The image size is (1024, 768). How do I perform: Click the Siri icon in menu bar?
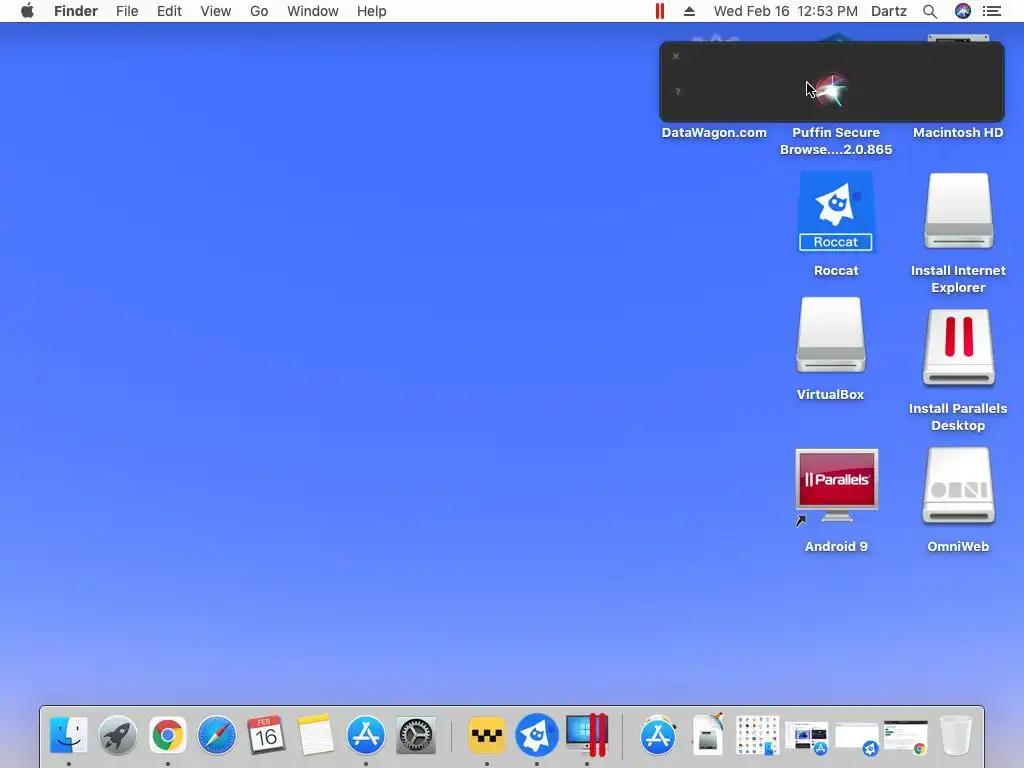[x=963, y=11]
